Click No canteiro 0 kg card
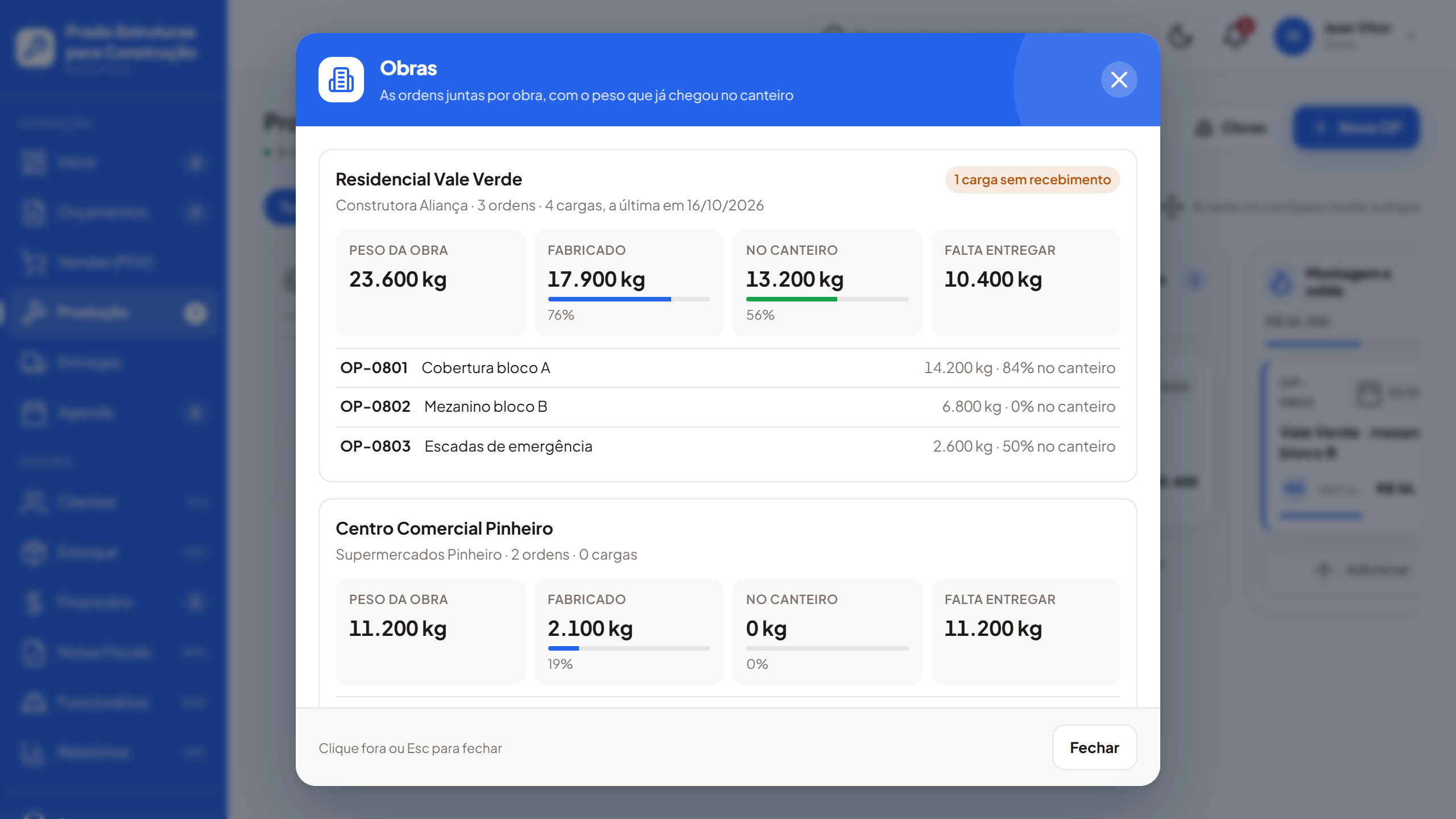This screenshot has height=819, width=1456. (x=827, y=631)
